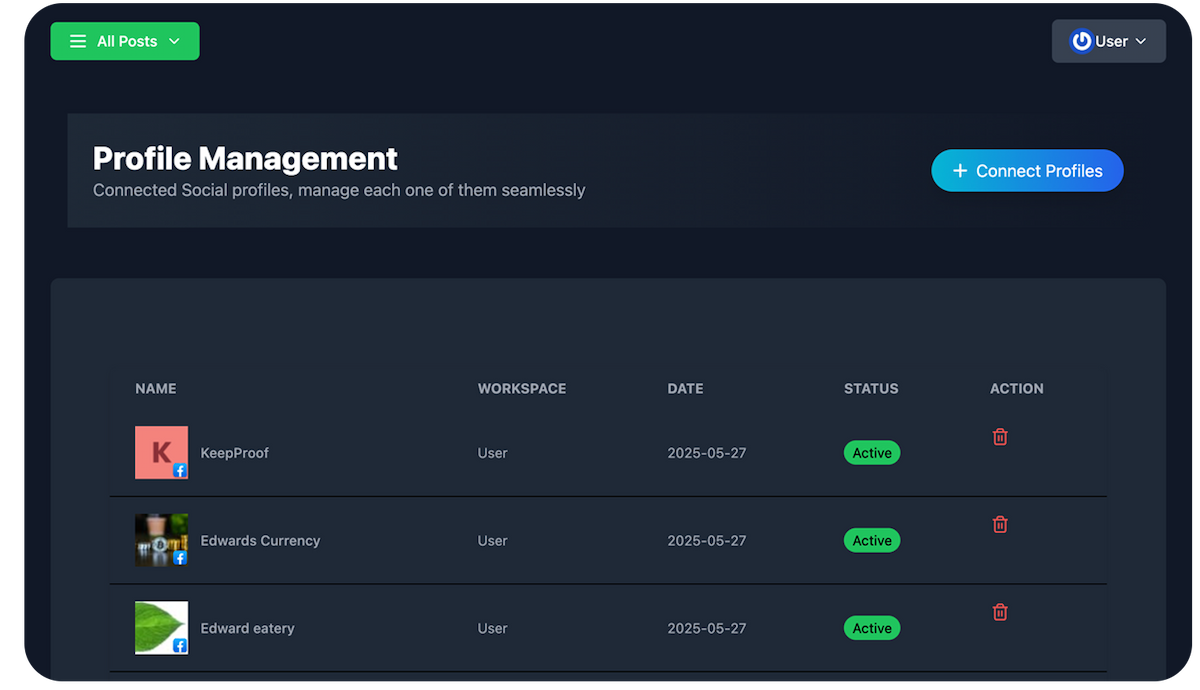Click trash icon for Edwards Currency
The image size is (1200, 690).
click(x=1000, y=524)
